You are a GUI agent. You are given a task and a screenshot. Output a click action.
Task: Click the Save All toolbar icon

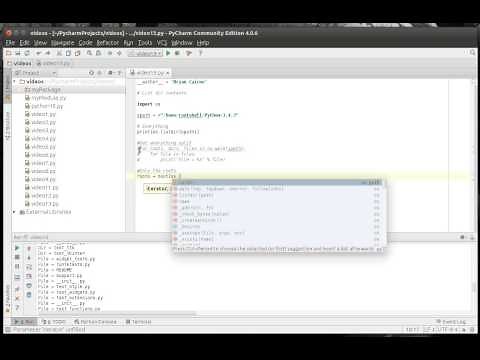[x=18, y=53]
